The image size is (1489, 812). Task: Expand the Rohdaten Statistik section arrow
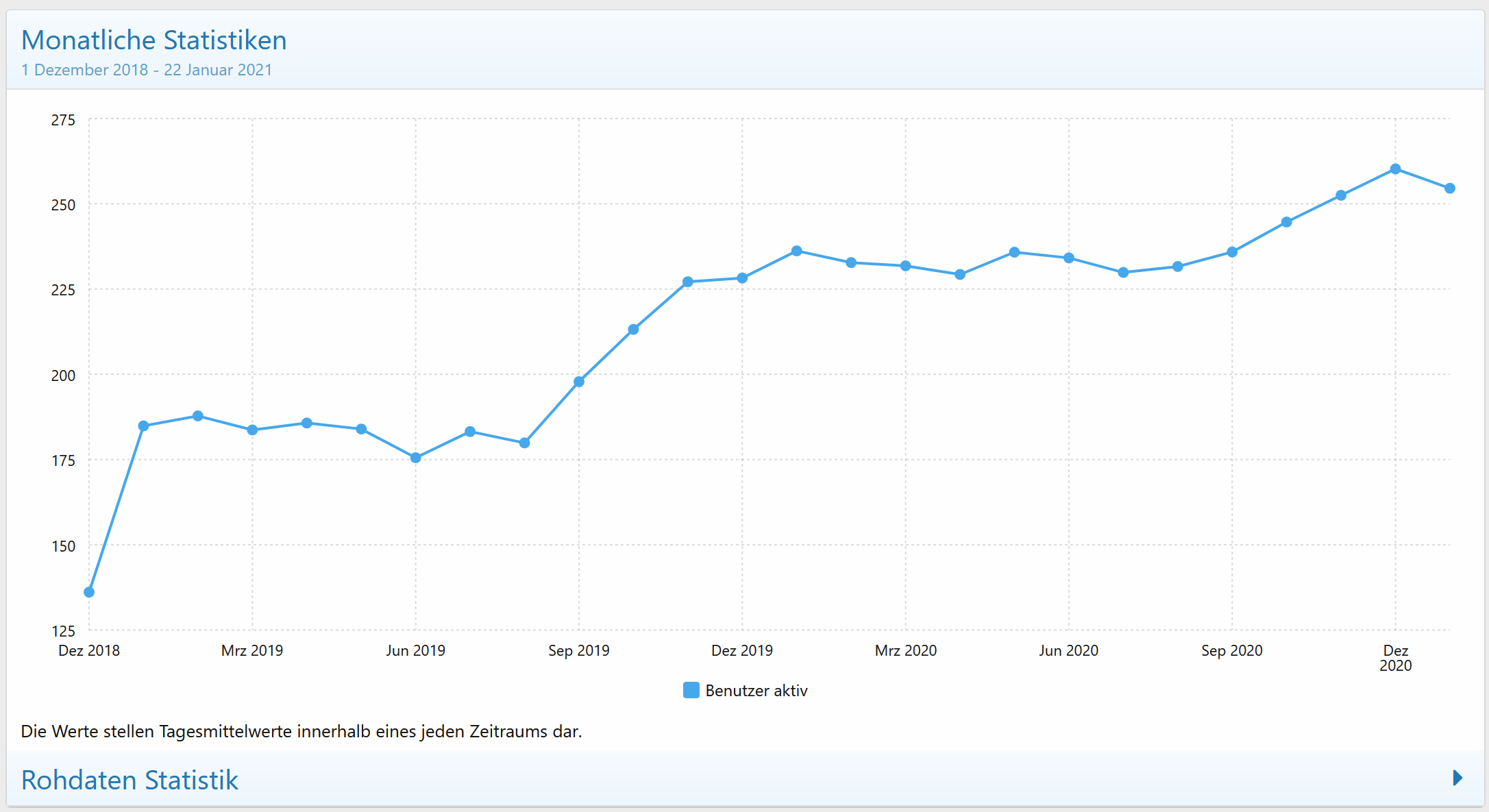(x=1457, y=778)
